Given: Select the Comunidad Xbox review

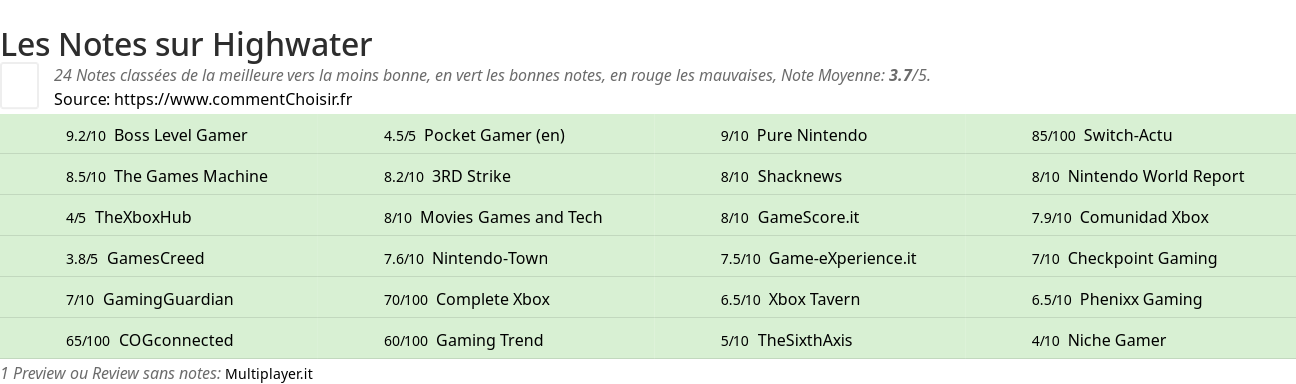Looking at the screenshot, I should pos(1144,217).
